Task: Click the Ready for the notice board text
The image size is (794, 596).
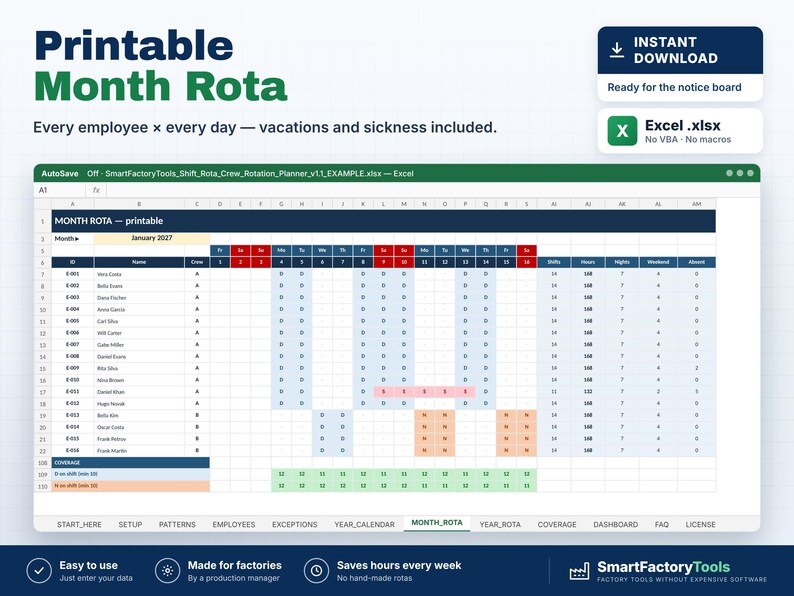Action: [x=674, y=87]
